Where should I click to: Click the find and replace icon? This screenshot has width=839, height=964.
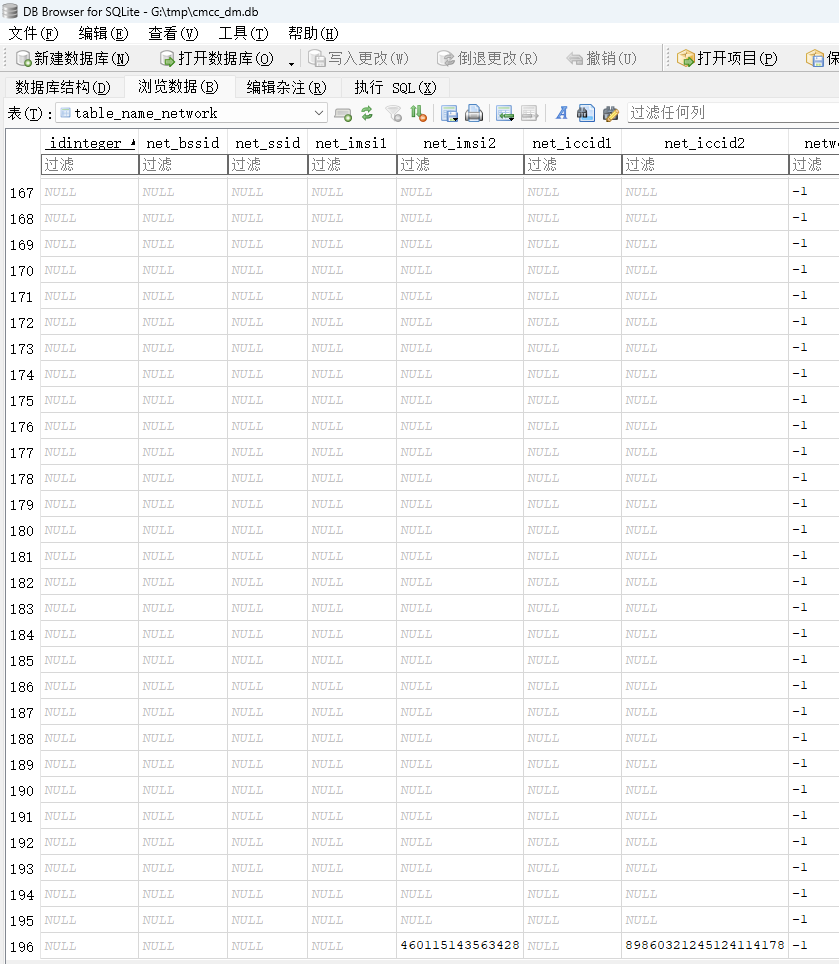(x=610, y=113)
